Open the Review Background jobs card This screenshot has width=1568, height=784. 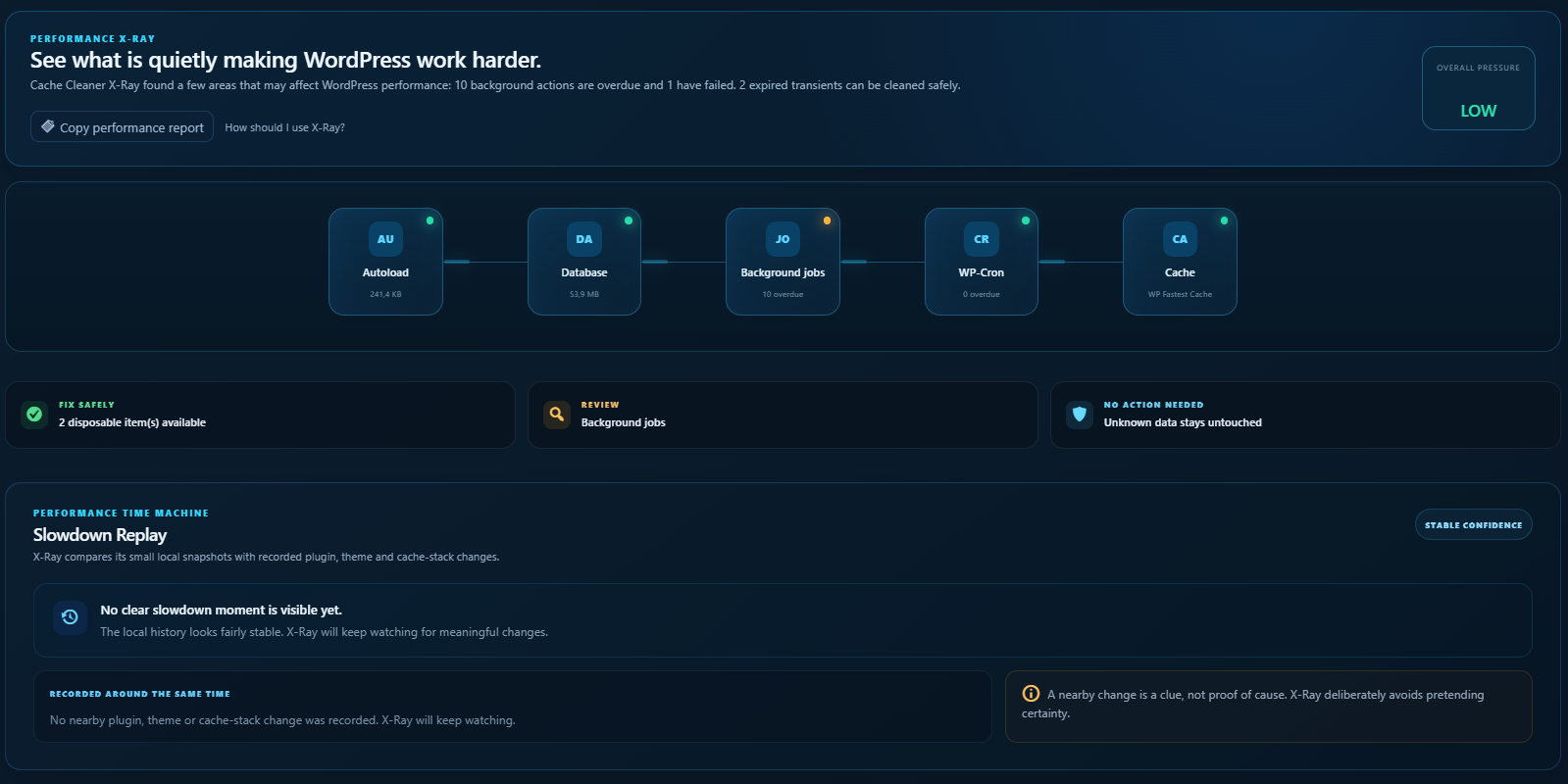coord(783,415)
